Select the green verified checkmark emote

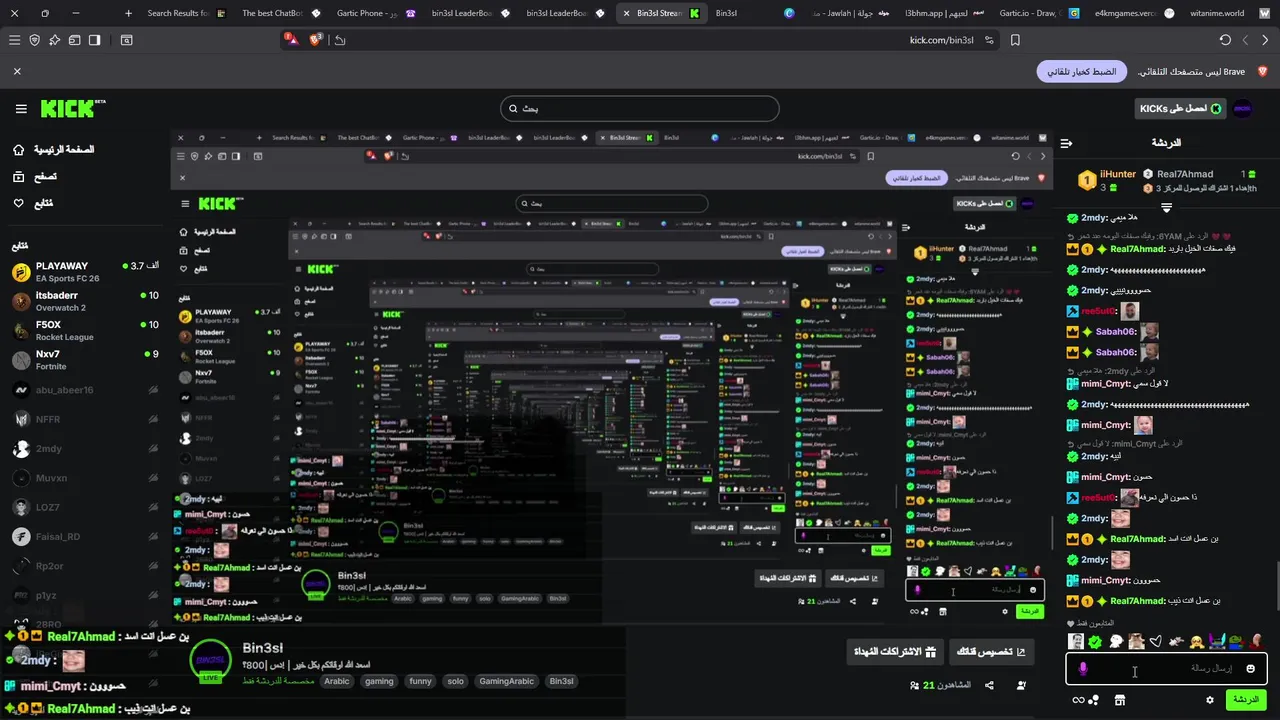point(1095,641)
